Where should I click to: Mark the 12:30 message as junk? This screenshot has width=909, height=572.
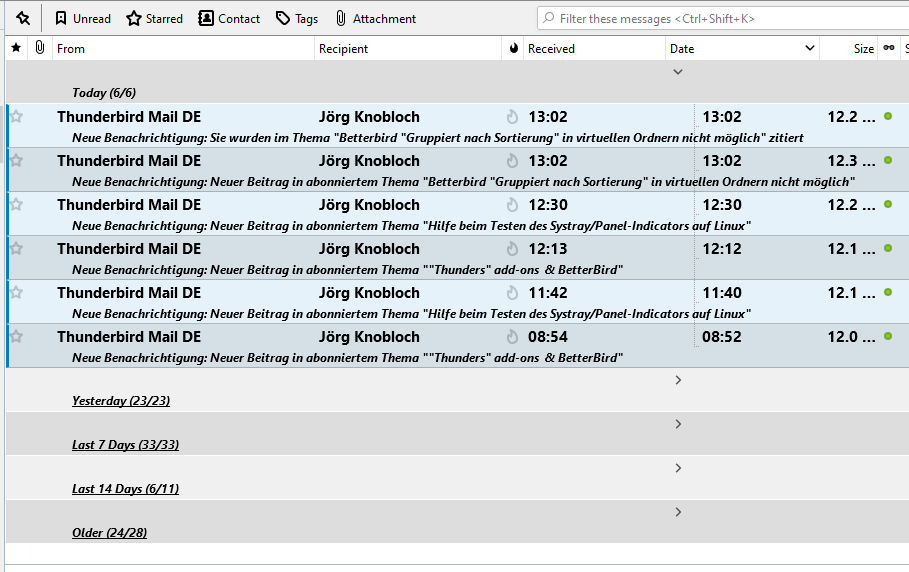click(512, 205)
